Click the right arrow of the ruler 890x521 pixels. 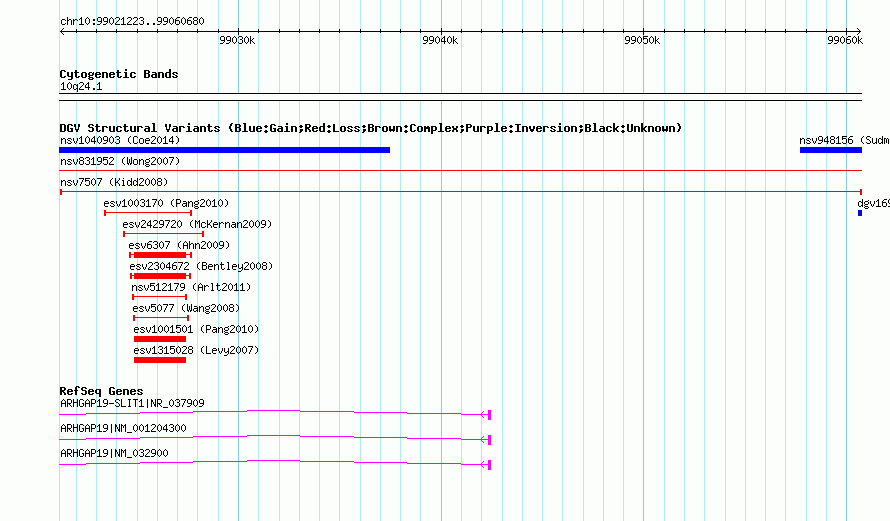[x=859, y=32]
